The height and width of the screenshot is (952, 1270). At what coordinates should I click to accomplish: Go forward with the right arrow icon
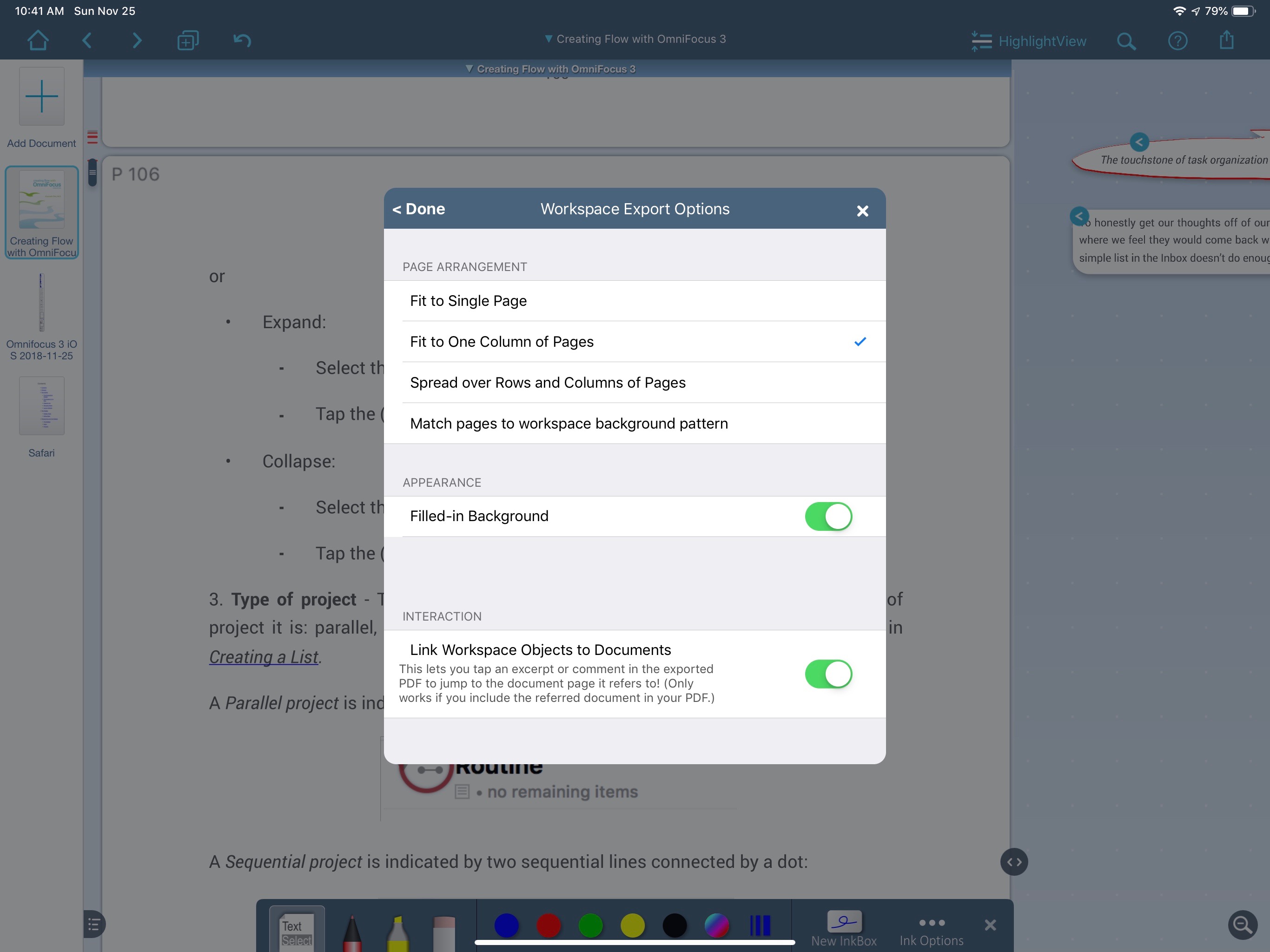point(137,41)
